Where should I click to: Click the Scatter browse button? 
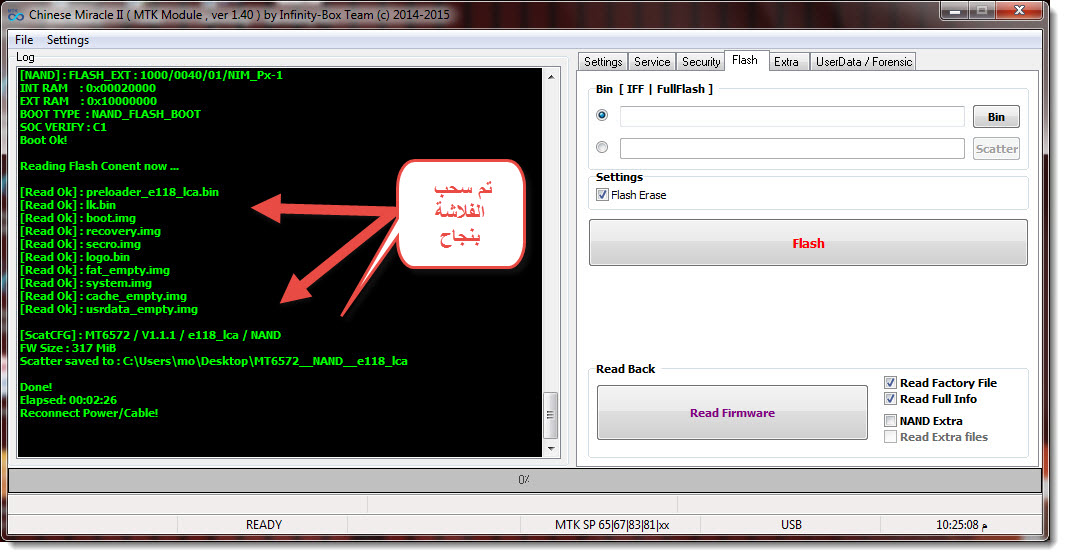click(x=996, y=148)
